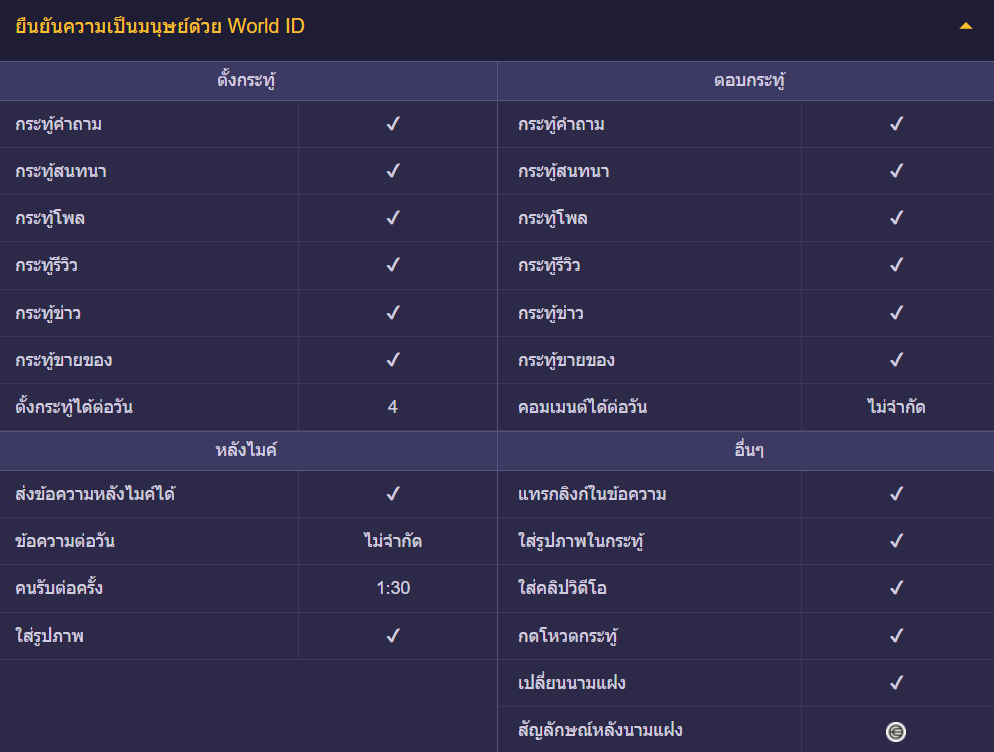
Task: Click checkmark for ตอบกระทู้ กระทู้ข่าว
Action: [x=896, y=313]
